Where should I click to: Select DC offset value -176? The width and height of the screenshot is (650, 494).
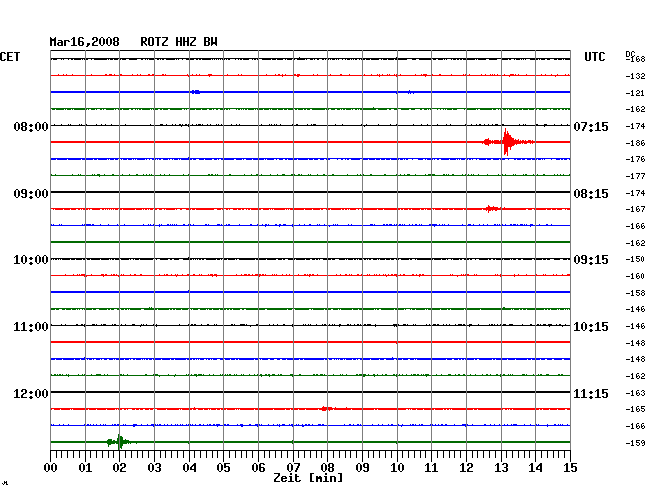635,159
